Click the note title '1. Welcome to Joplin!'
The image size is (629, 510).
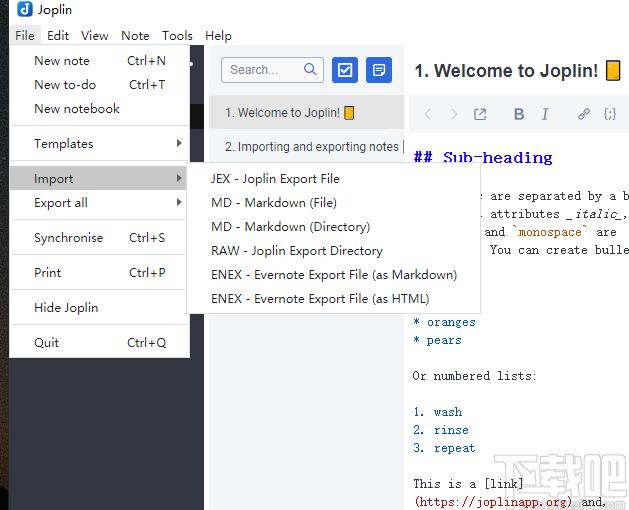[x=506, y=71]
